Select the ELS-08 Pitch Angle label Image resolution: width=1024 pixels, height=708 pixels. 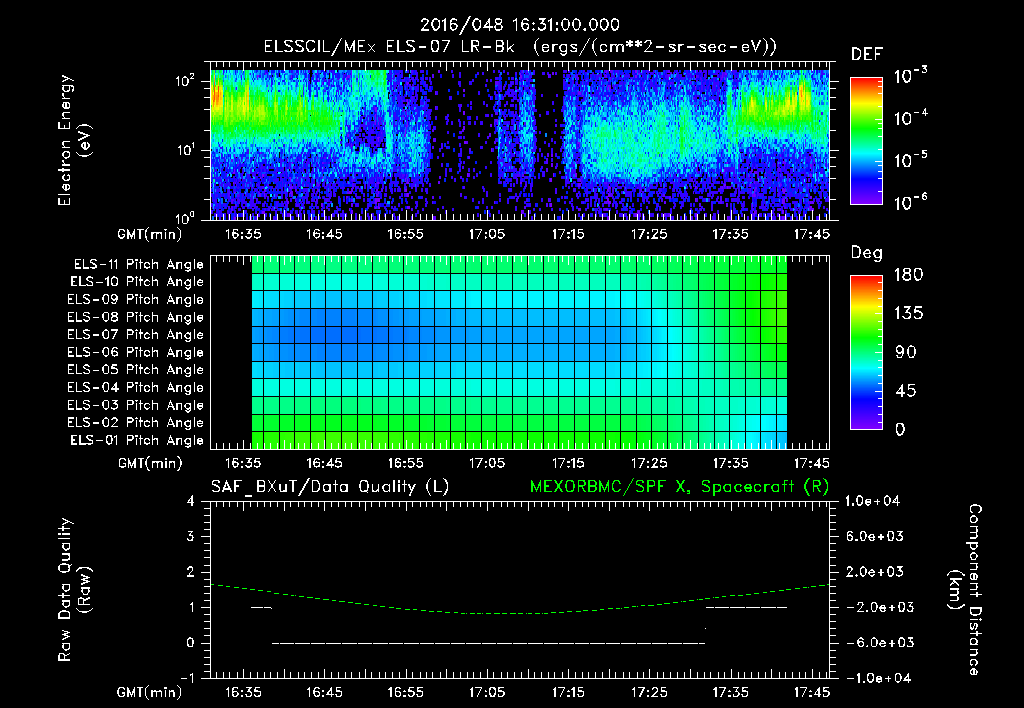tap(136, 317)
